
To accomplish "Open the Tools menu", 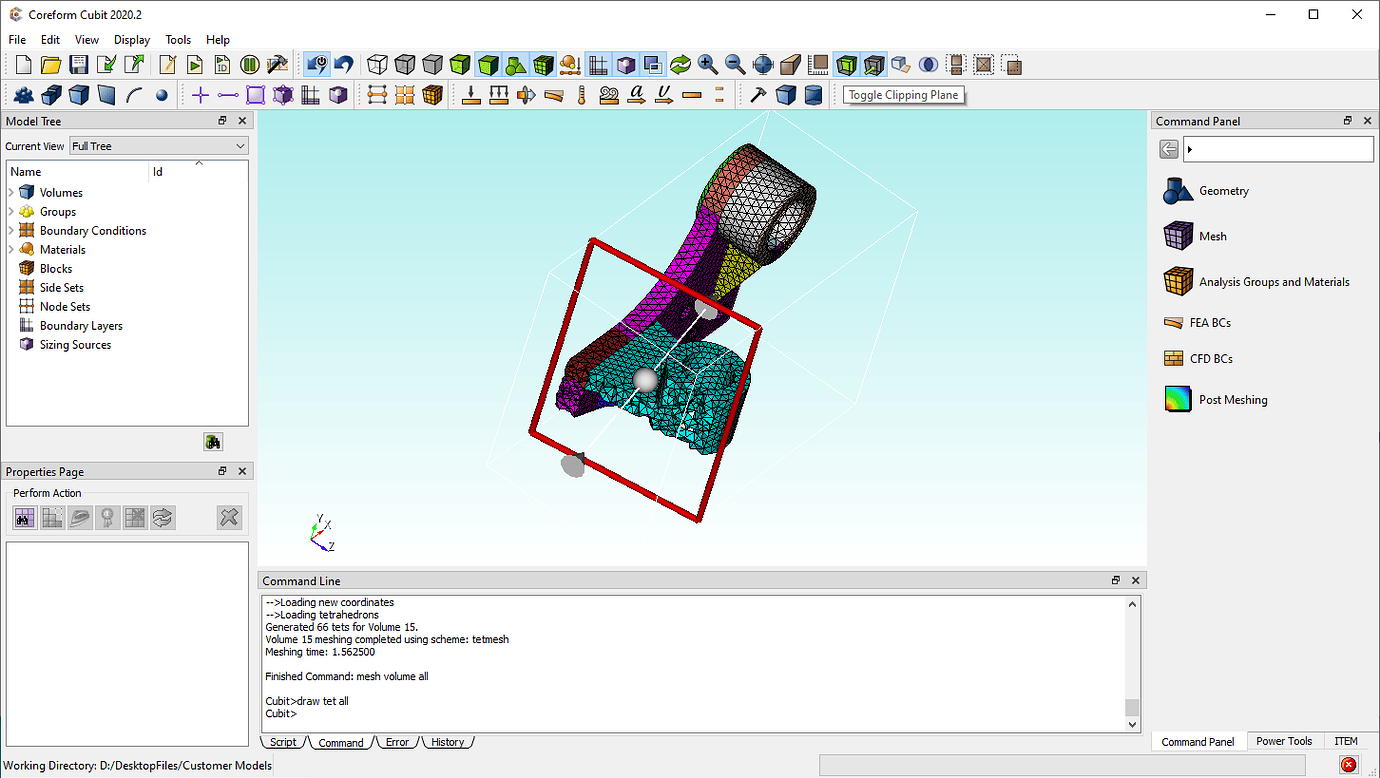I will [x=178, y=40].
